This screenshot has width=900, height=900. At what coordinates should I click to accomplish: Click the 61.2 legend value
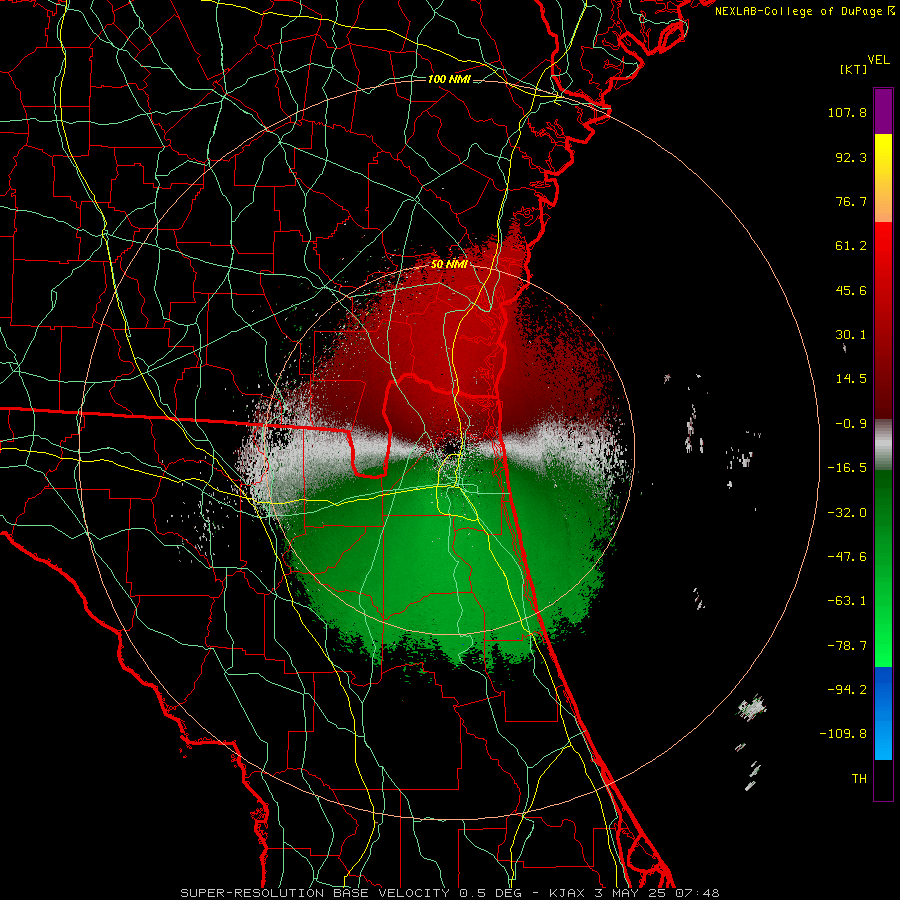851,246
